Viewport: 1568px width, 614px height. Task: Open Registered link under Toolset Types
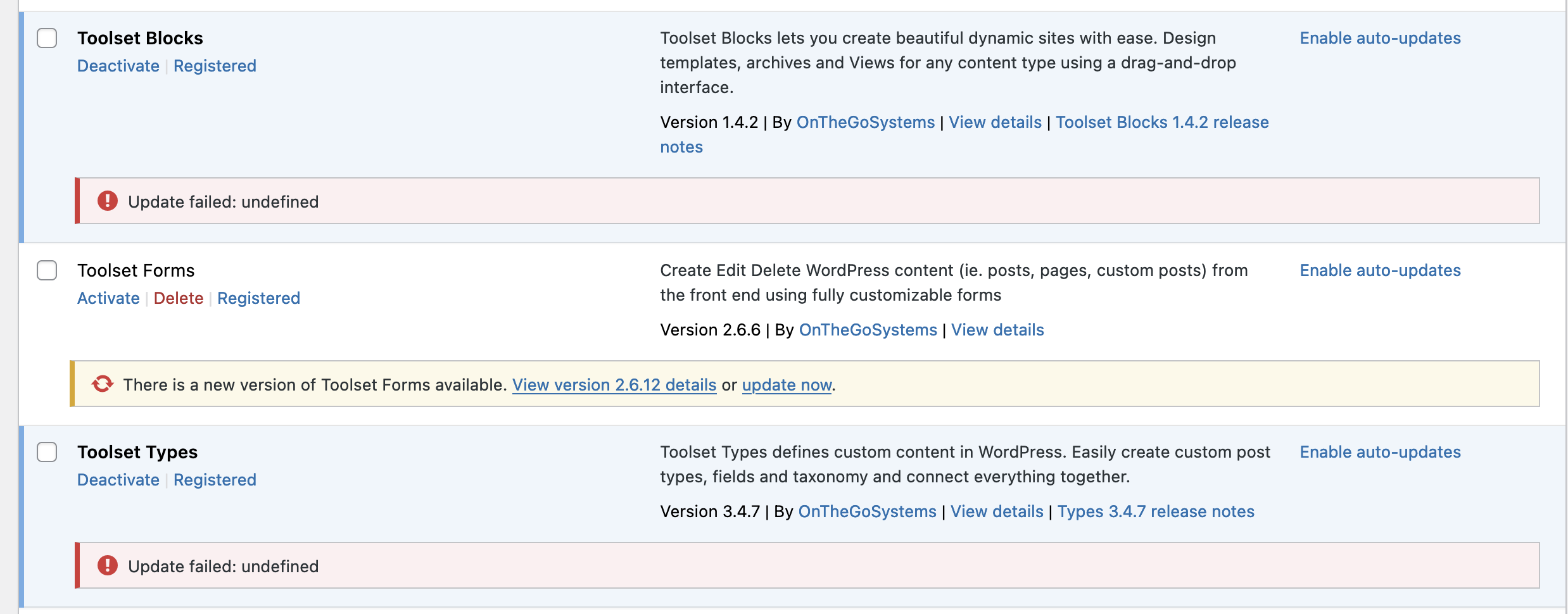coord(215,480)
